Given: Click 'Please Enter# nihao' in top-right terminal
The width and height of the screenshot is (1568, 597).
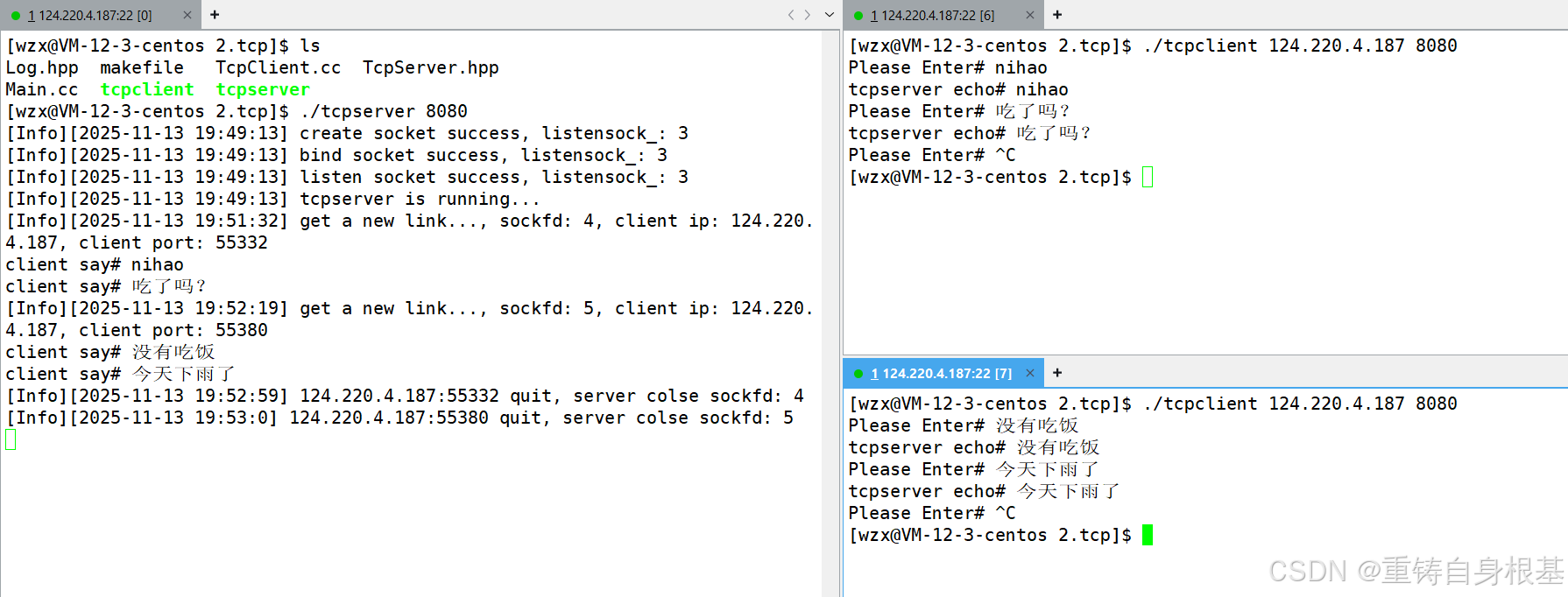Looking at the screenshot, I should point(948,67).
